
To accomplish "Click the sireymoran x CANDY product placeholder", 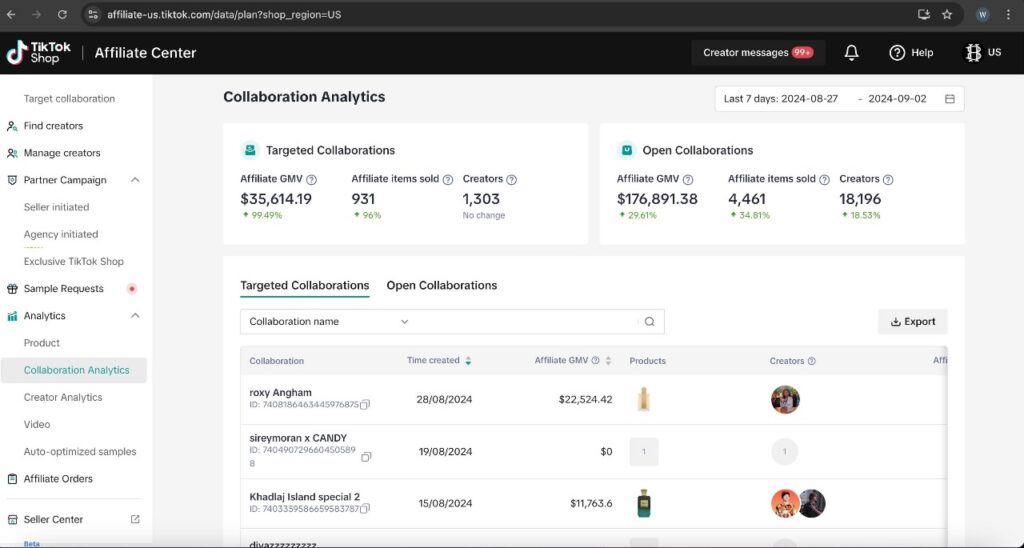I will click(x=643, y=451).
